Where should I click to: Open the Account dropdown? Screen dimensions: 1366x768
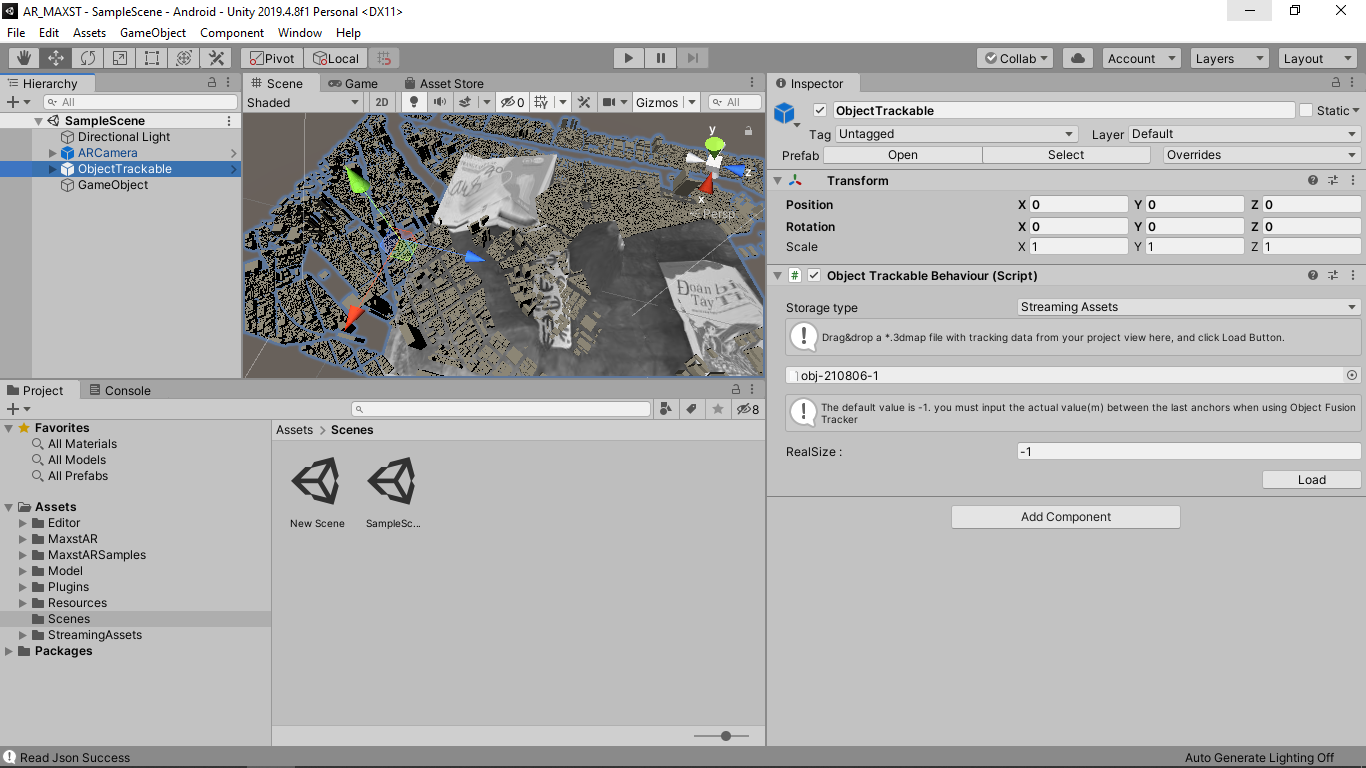(1141, 58)
